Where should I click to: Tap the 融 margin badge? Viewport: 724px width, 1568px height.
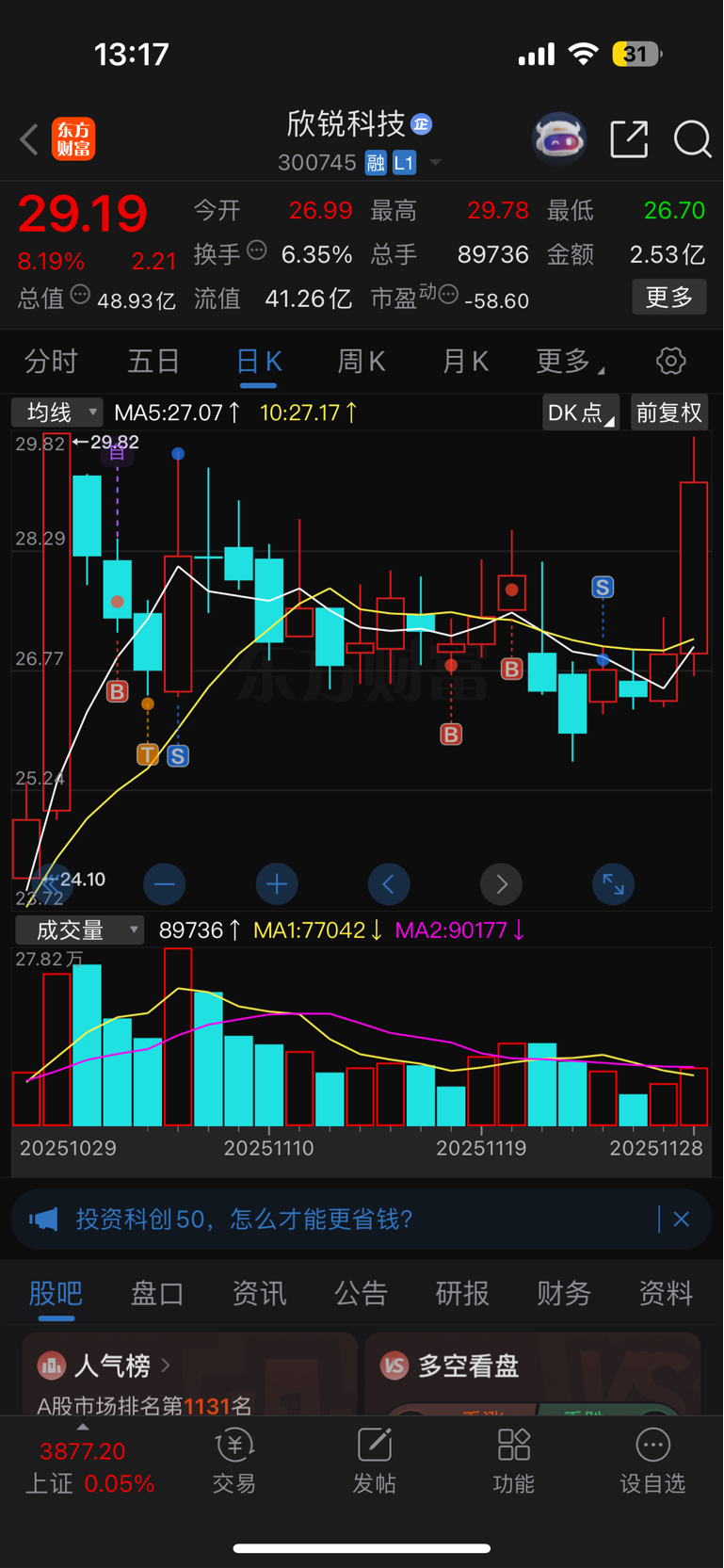(x=376, y=163)
